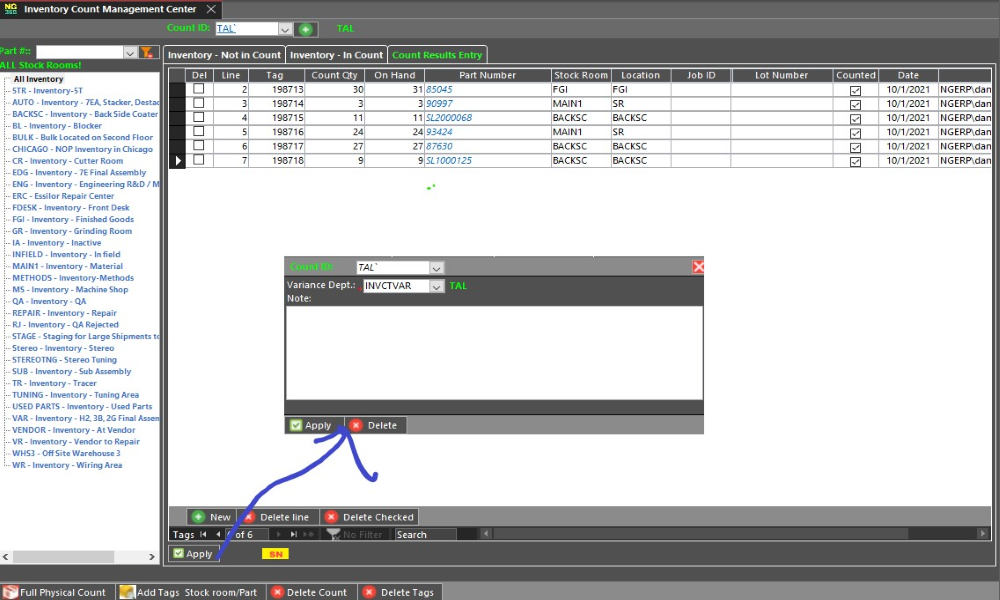The image size is (1000, 600).
Task: Open the Part # dropdown list
Action: point(130,52)
